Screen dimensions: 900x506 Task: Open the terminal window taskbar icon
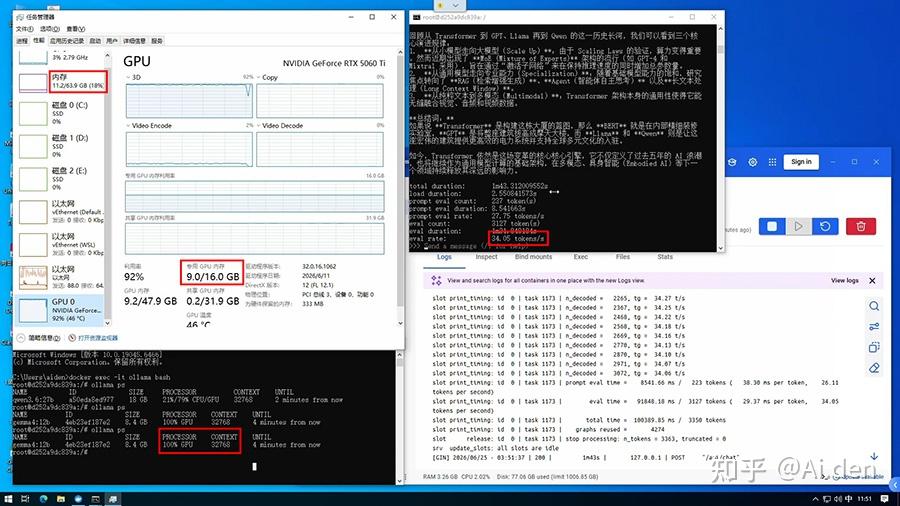95,499
